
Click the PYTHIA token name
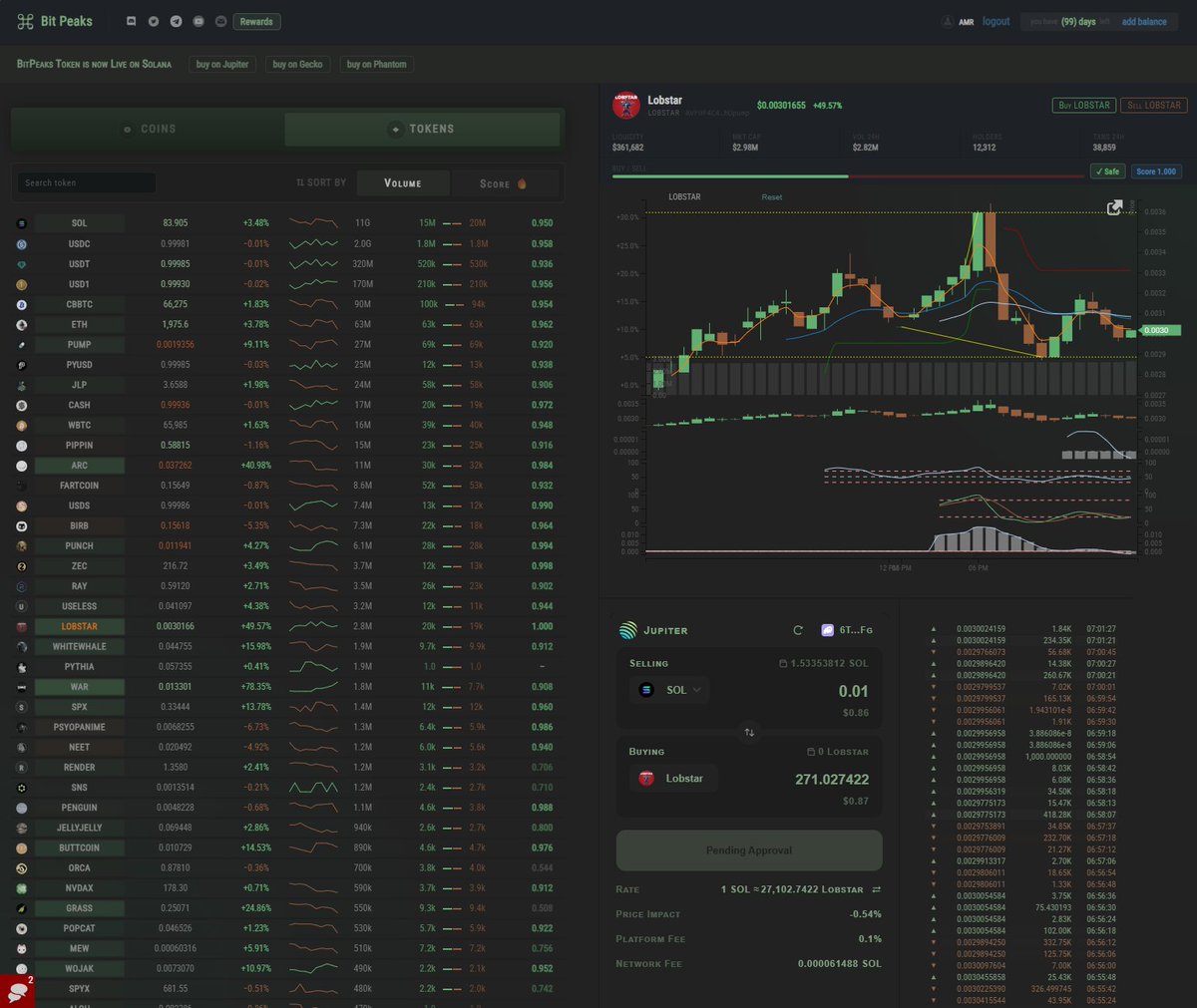coord(80,667)
